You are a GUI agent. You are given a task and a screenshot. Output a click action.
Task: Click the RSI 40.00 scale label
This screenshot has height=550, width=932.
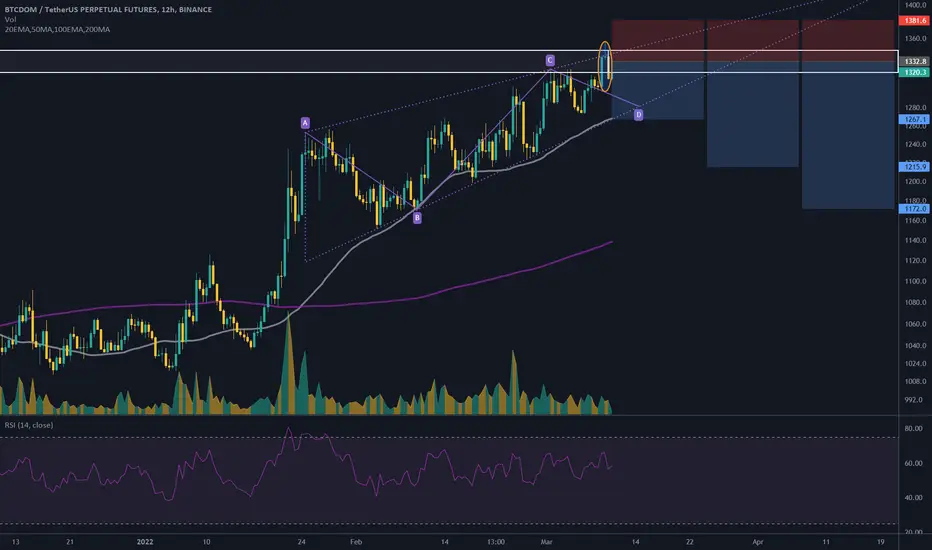click(914, 498)
